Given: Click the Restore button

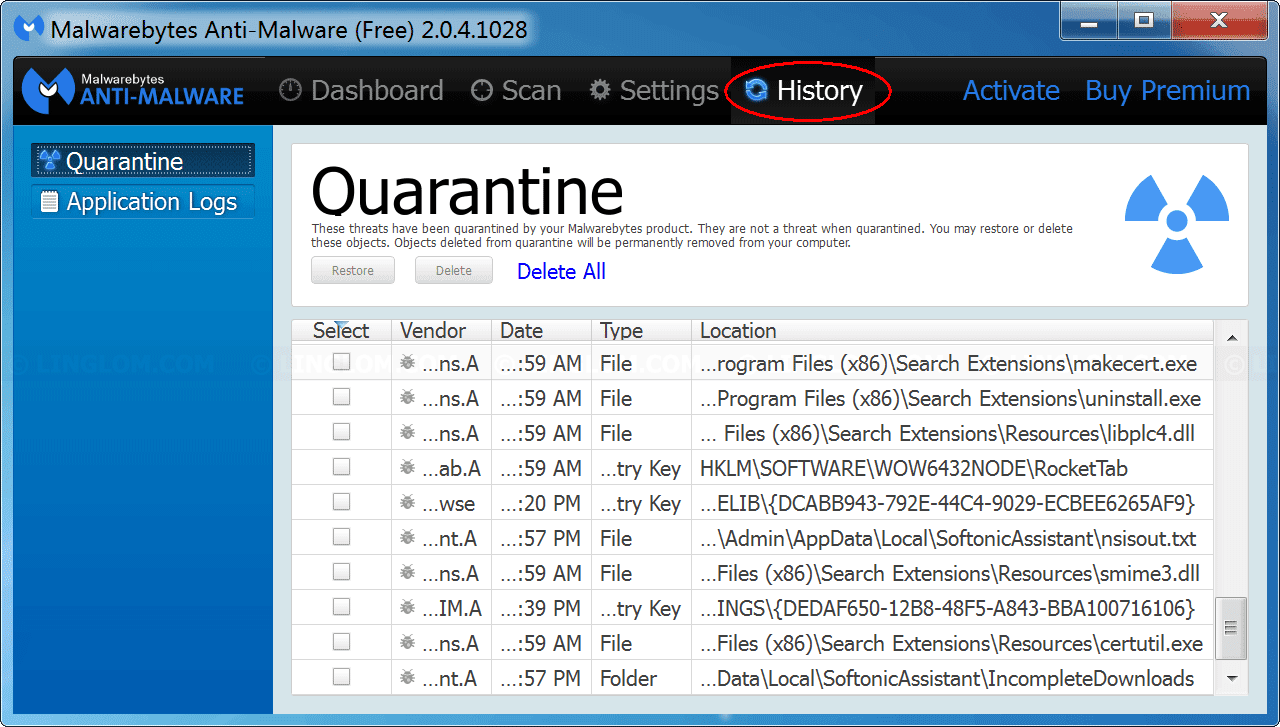Looking at the screenshot, I should [353, 271].
